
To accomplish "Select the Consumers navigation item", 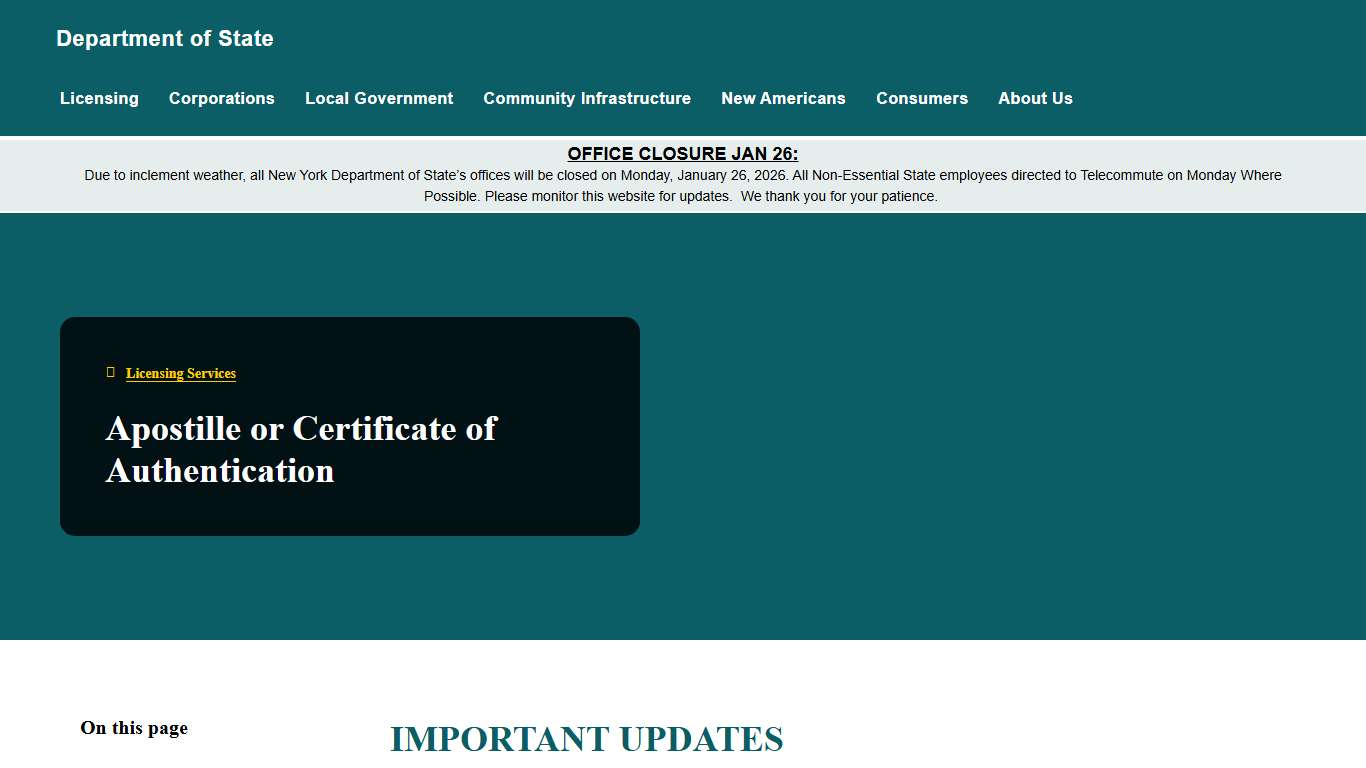I will click(x=922, y=98).
